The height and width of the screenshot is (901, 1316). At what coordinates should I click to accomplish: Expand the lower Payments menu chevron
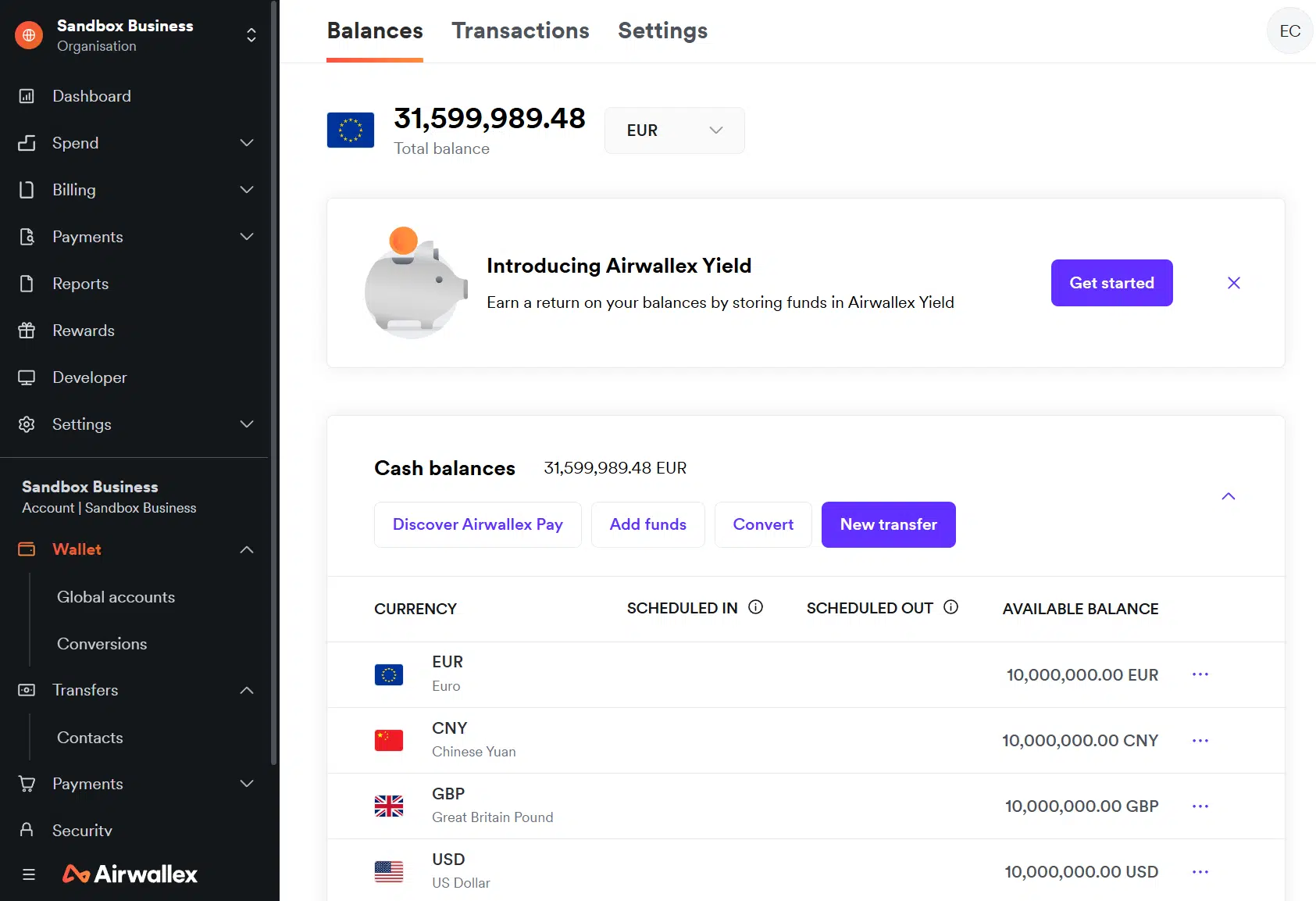coord(247,784)
